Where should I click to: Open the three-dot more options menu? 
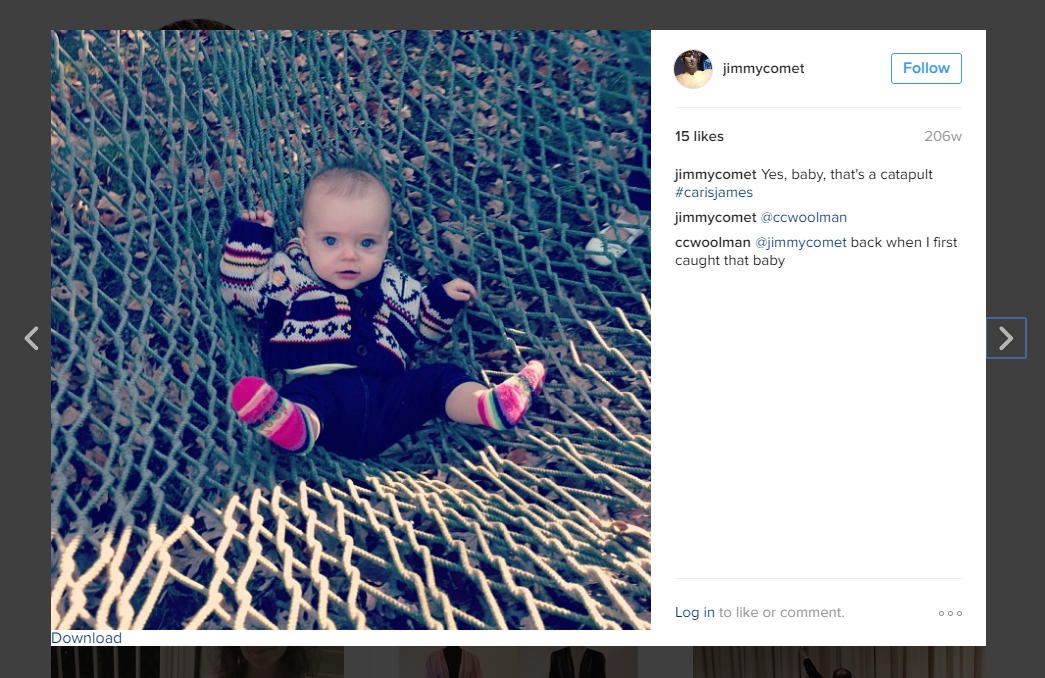click(x=950, y=613)
